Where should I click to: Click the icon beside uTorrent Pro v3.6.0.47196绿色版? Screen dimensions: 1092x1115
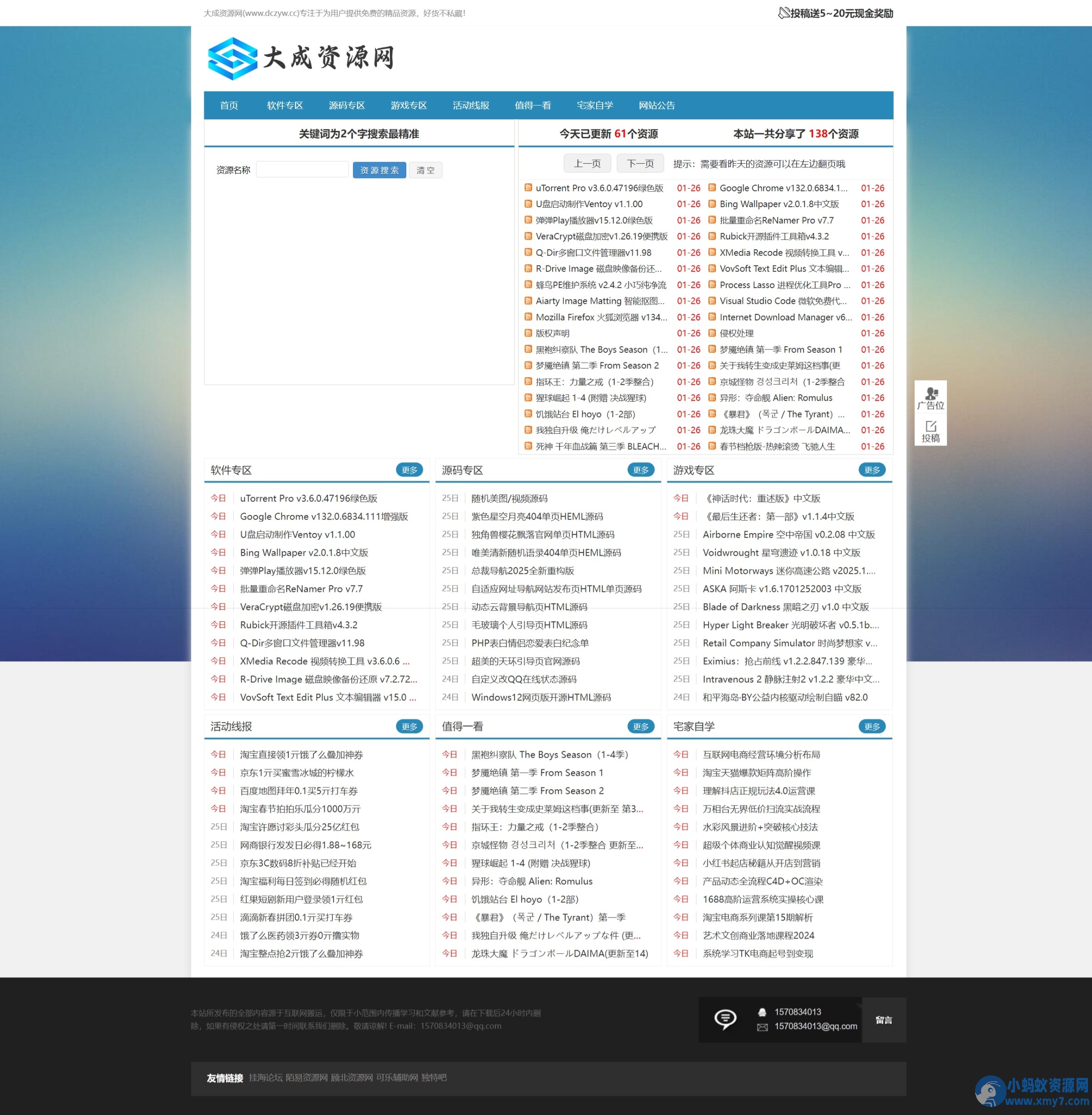pos(528,188)
